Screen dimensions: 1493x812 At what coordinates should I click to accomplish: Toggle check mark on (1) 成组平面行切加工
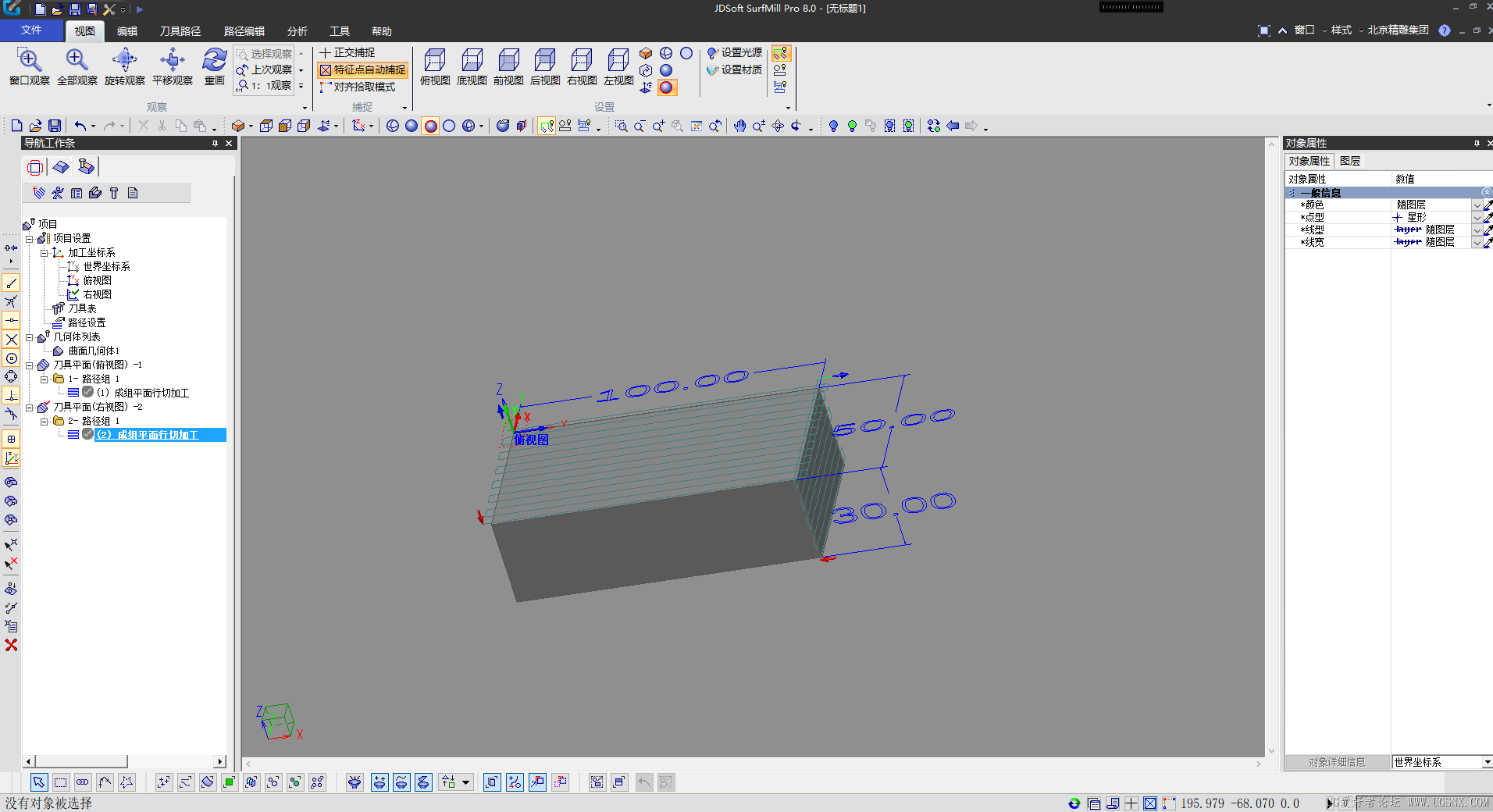pyautogui.click(x=88, y=392)
